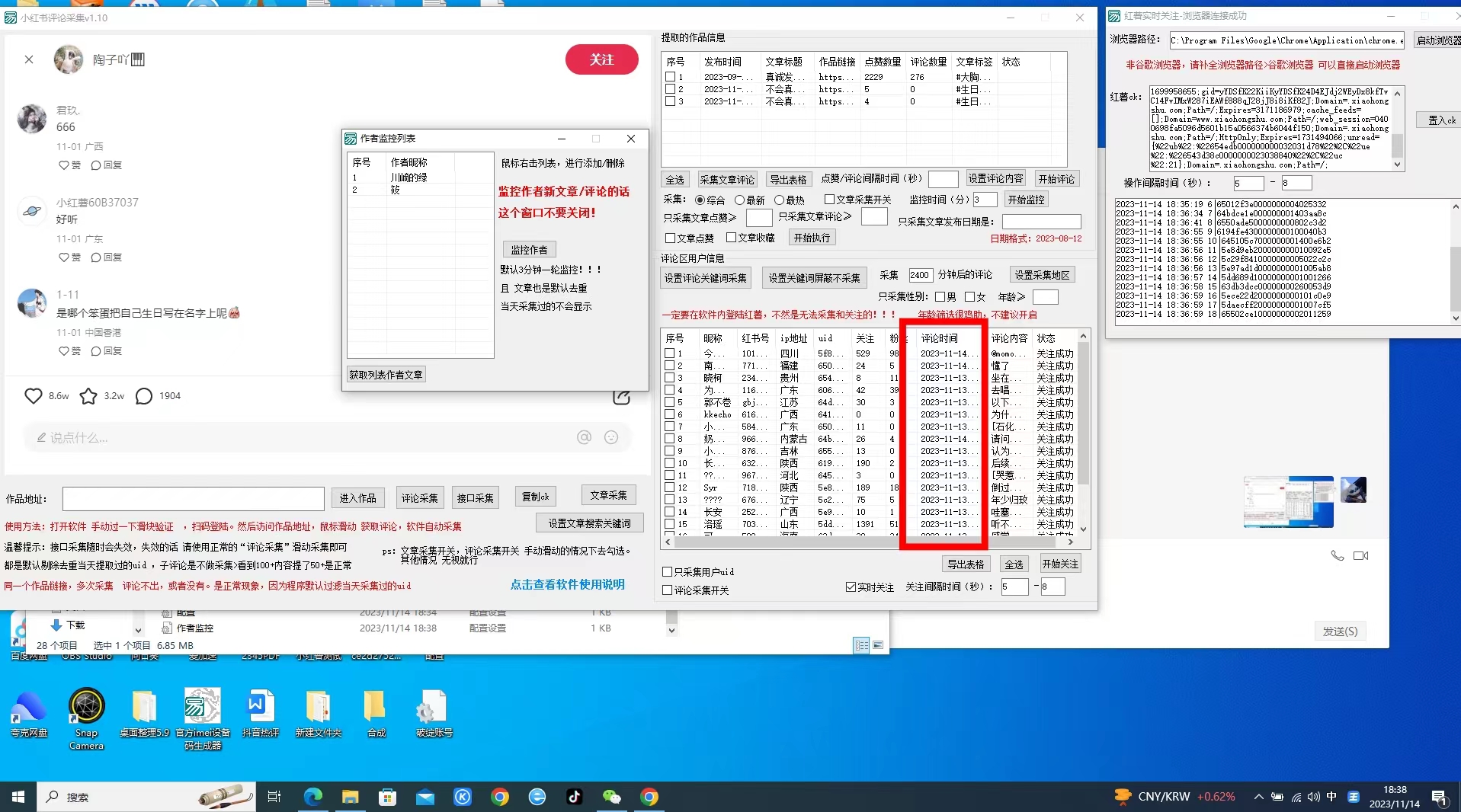Screen dimensions: 1461x812
Task: Uncheck the 实时关注 checkbox
Action: pos(851,587)
